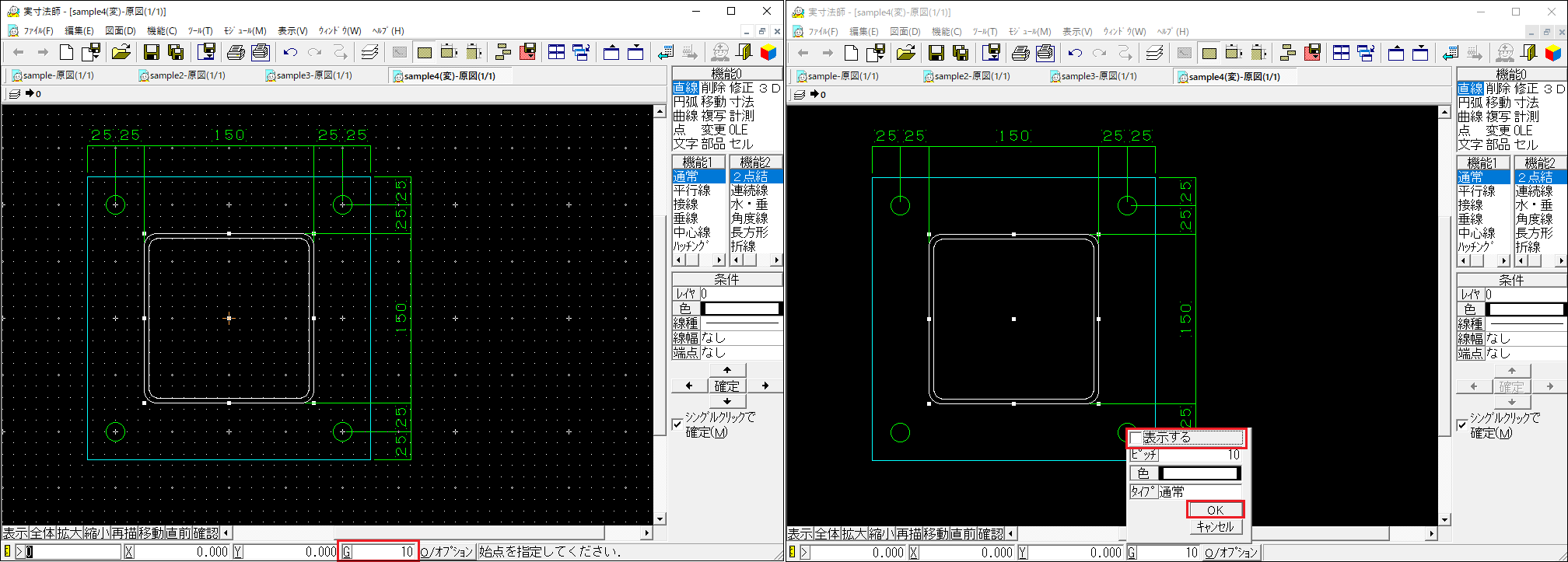1568x562 pixels.
Task: Select 平行線 in left window 機能1 list
Action: pos(692,190)
